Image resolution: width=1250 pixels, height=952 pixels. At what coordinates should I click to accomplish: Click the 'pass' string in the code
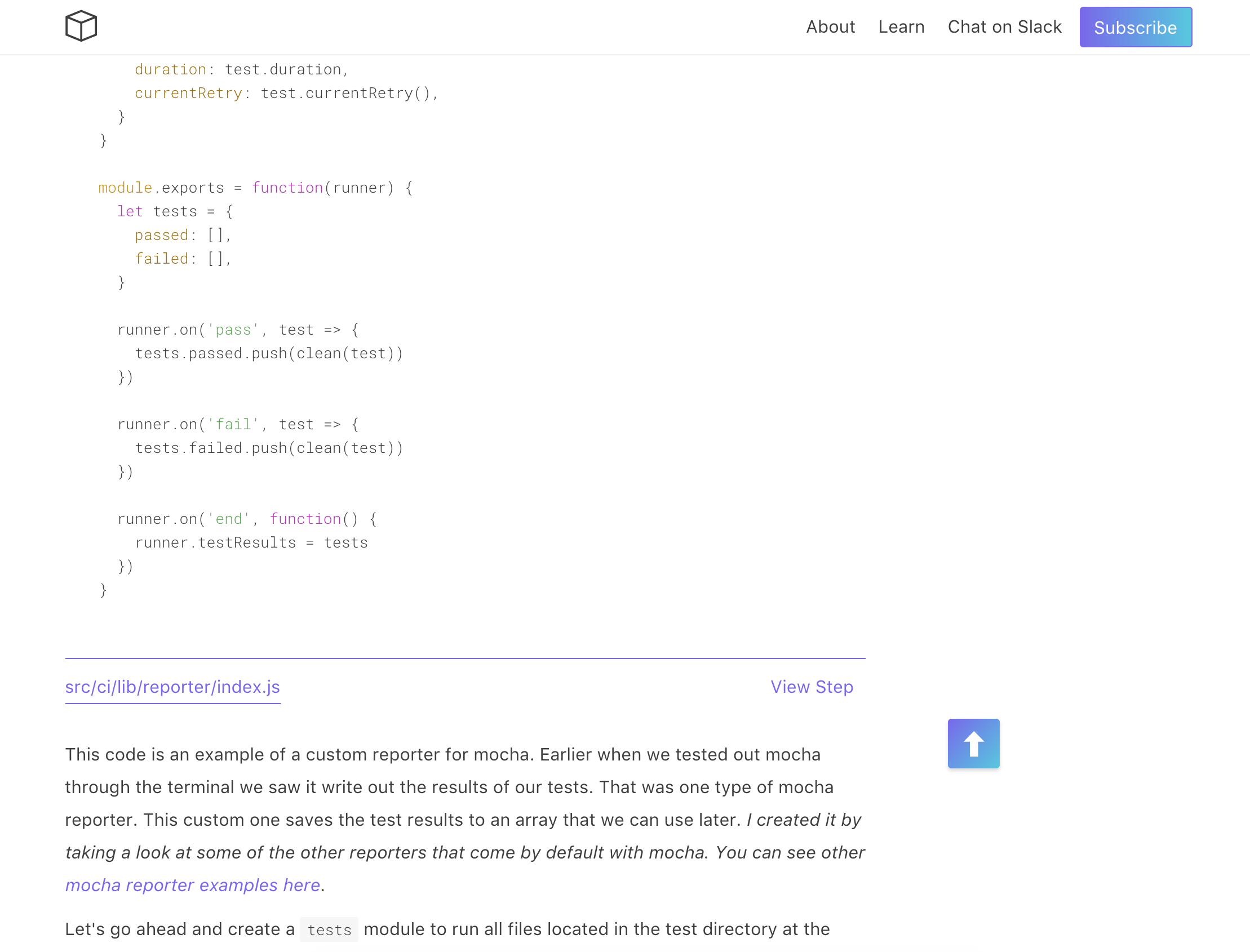click(233, 330)
